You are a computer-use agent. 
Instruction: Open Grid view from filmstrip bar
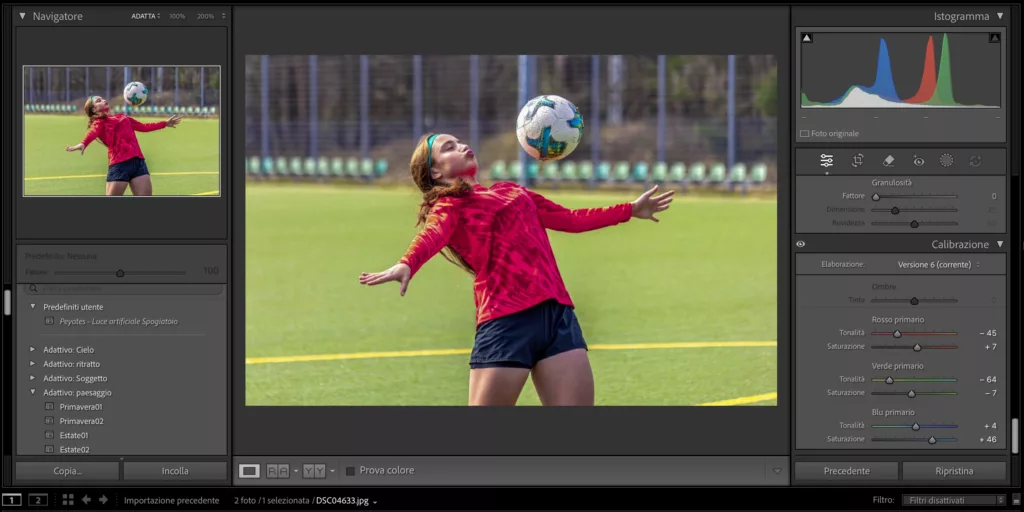68,500
